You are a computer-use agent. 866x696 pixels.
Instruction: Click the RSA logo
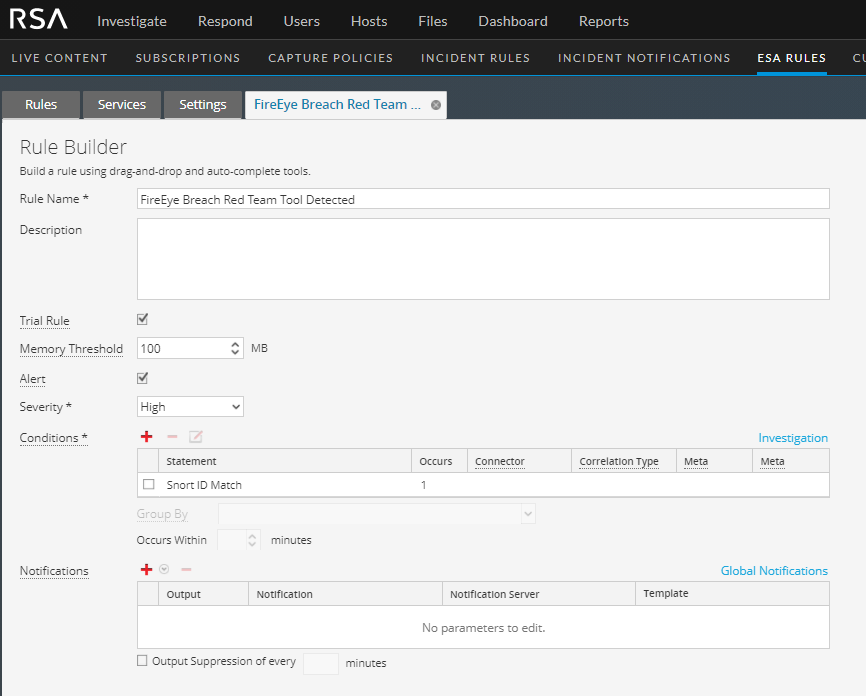39,20
